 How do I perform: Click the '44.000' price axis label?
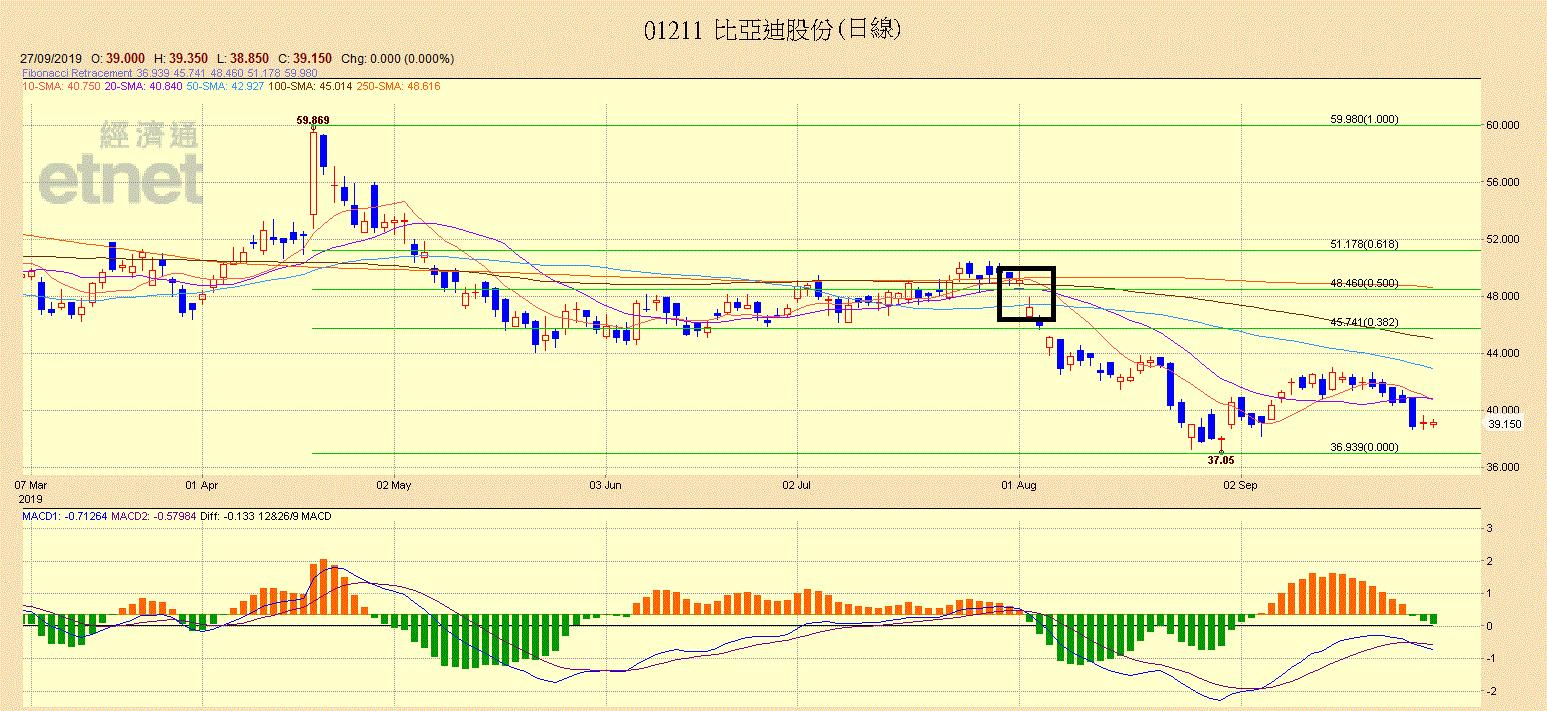point(1503,353)
